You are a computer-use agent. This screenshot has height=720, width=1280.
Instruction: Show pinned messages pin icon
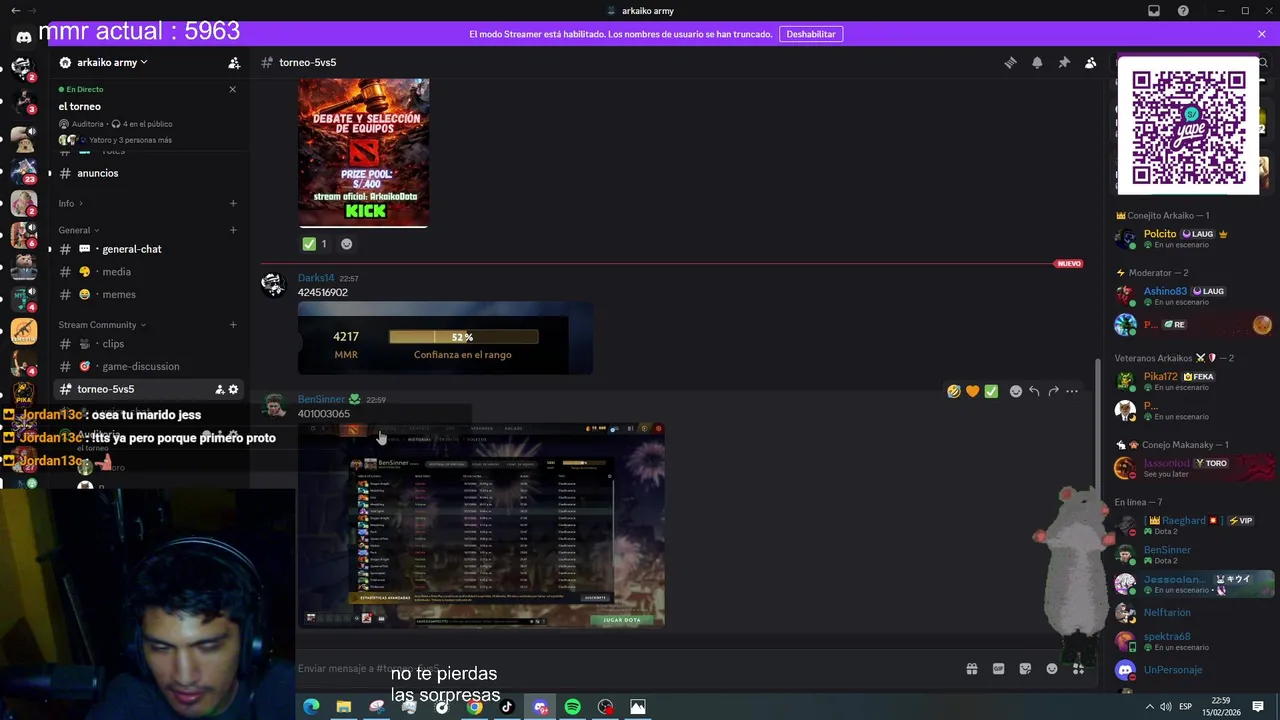1064,62
